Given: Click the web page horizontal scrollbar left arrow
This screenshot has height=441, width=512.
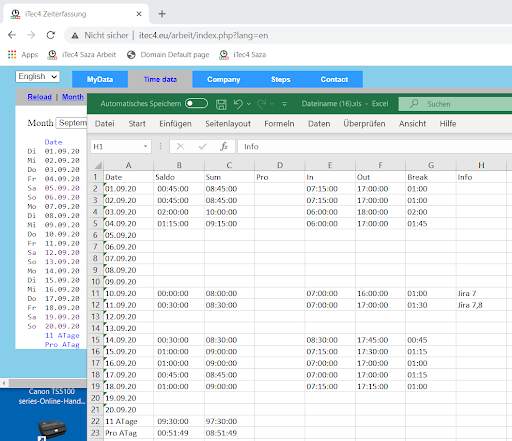Looking at the screenshot, I should point(4,383).
